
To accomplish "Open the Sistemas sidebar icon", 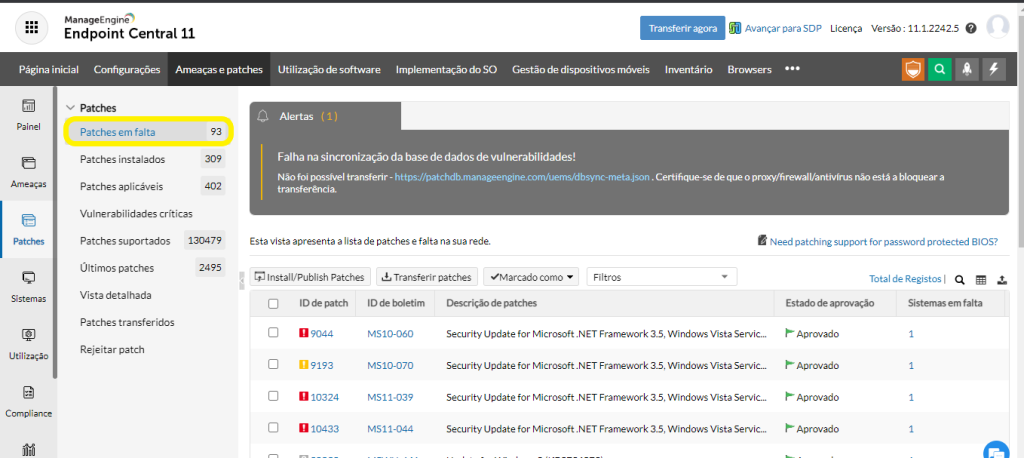I will click(x=28, y=284).
